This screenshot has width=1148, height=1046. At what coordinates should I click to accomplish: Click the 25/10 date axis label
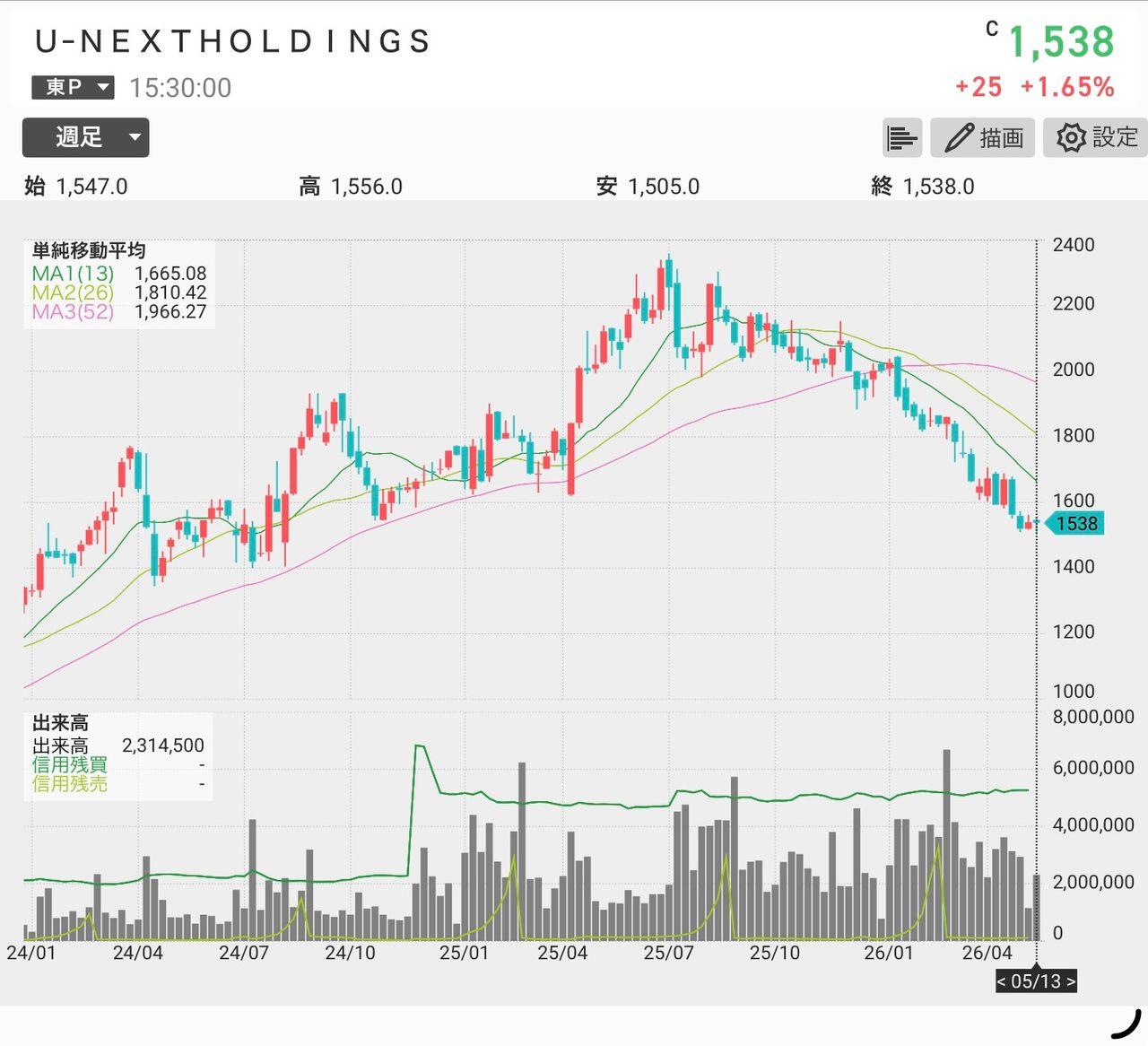(x=774, y=953)
